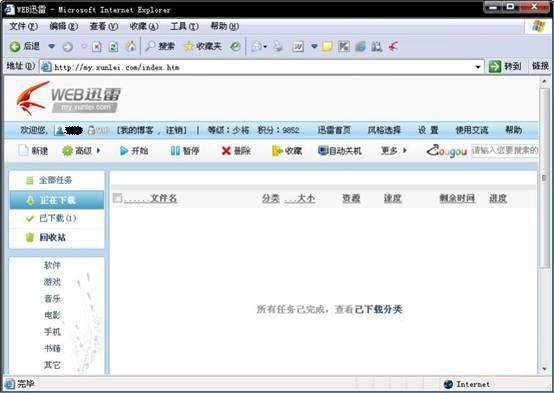Open the Tools (工具) menu

[184, 26]
